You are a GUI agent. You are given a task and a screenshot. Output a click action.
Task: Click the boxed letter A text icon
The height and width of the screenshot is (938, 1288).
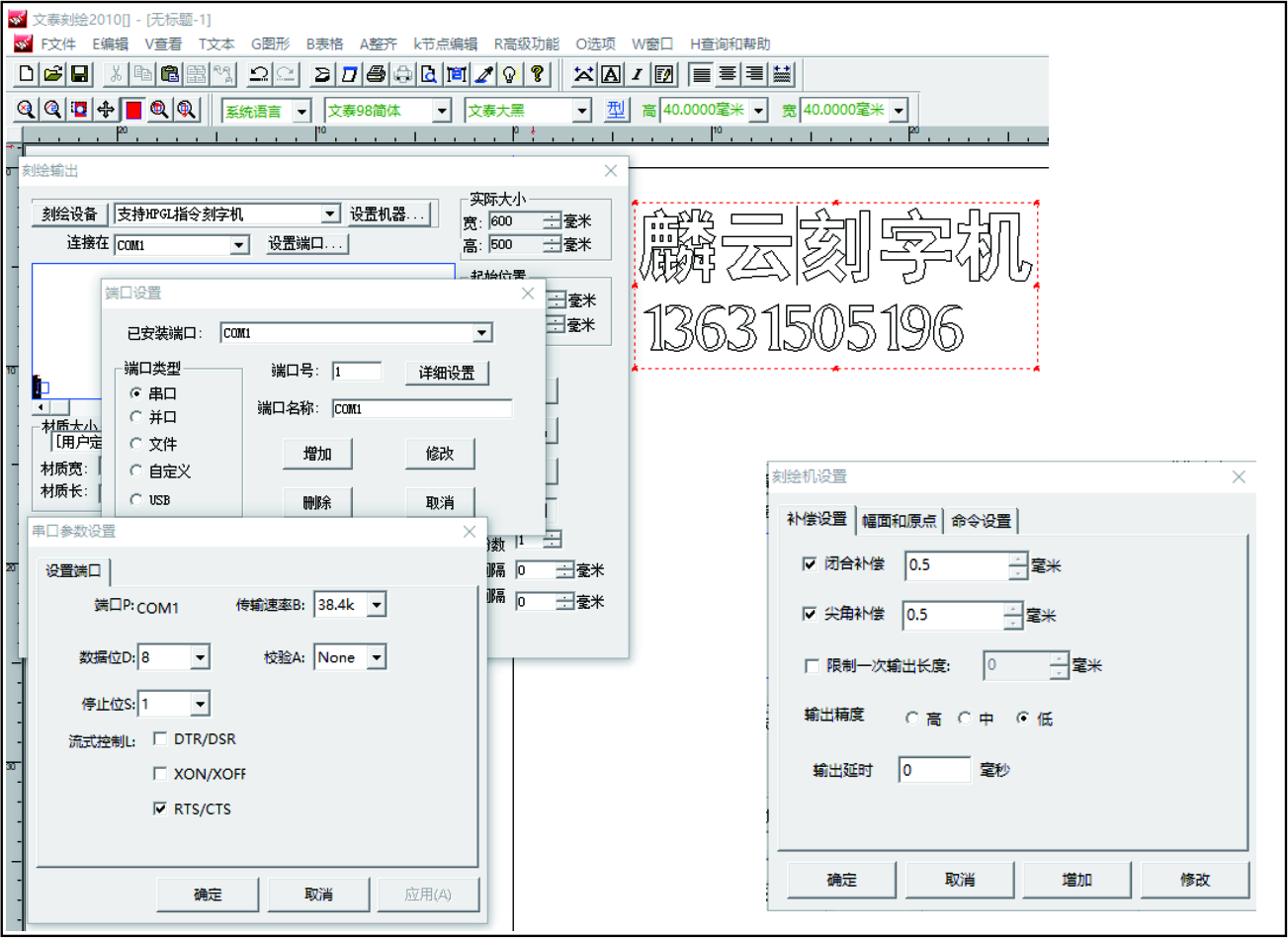611,74
